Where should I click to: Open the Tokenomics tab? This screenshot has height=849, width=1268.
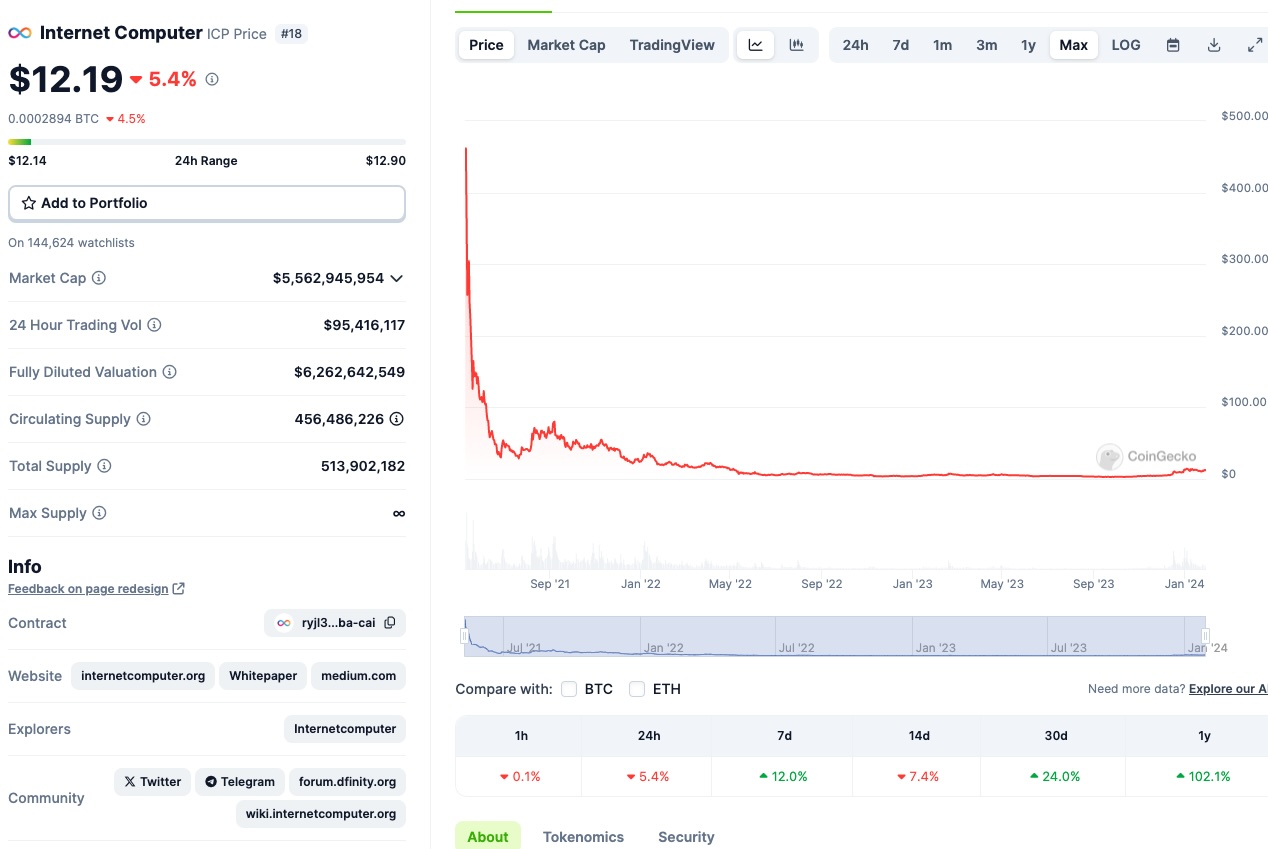pyautogui.click(x=583, y=836)
